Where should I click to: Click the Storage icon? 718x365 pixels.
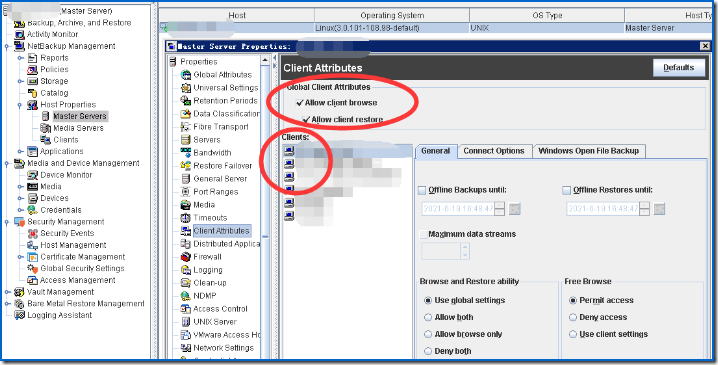pos(33,81)
